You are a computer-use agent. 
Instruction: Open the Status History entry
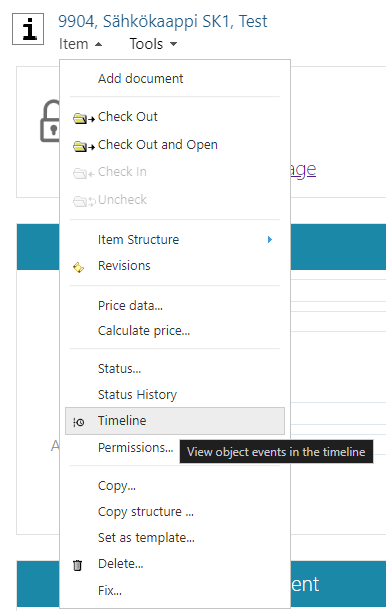tap(137, 395)
